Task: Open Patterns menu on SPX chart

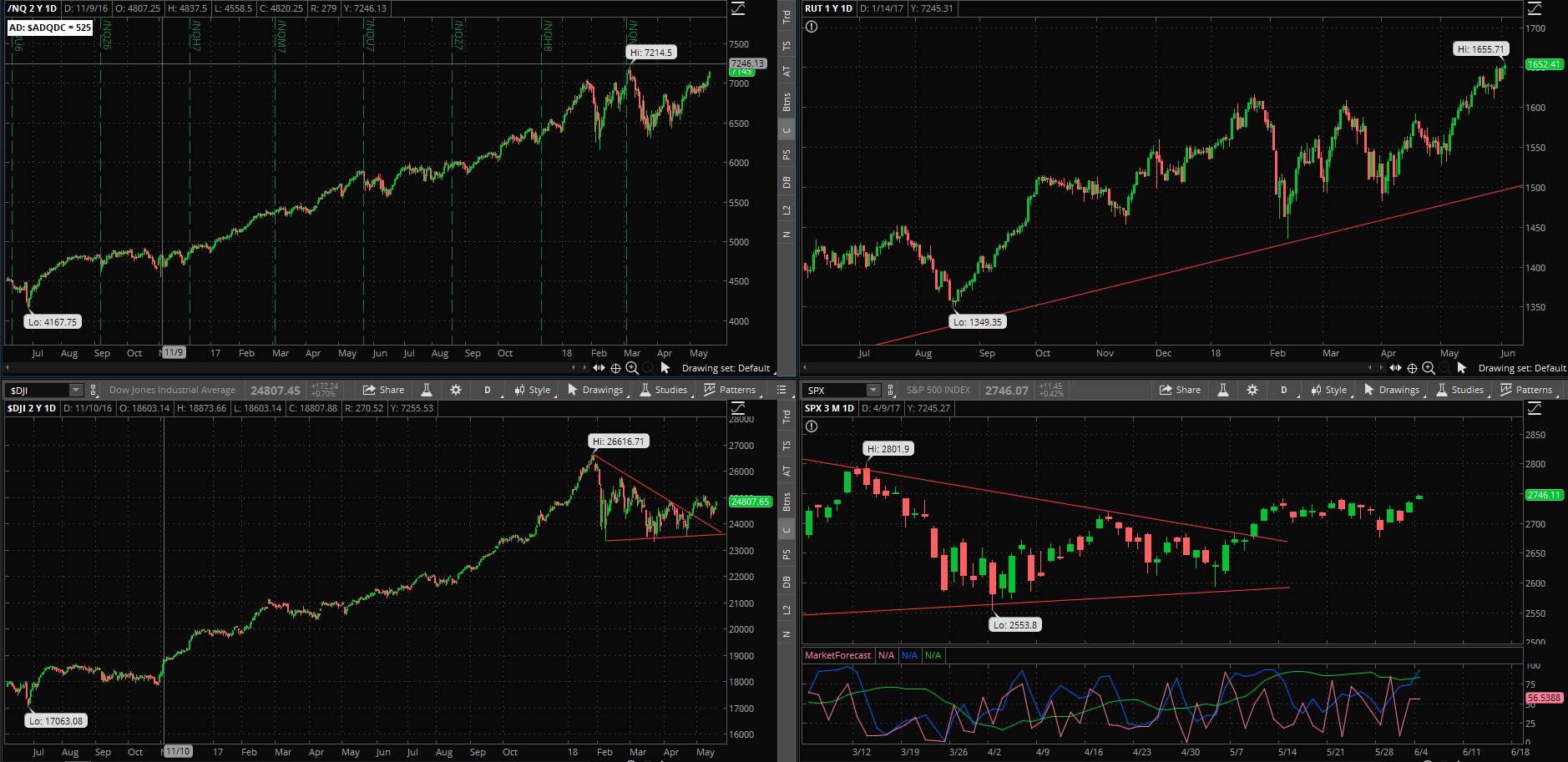Action: point(1527,390)
